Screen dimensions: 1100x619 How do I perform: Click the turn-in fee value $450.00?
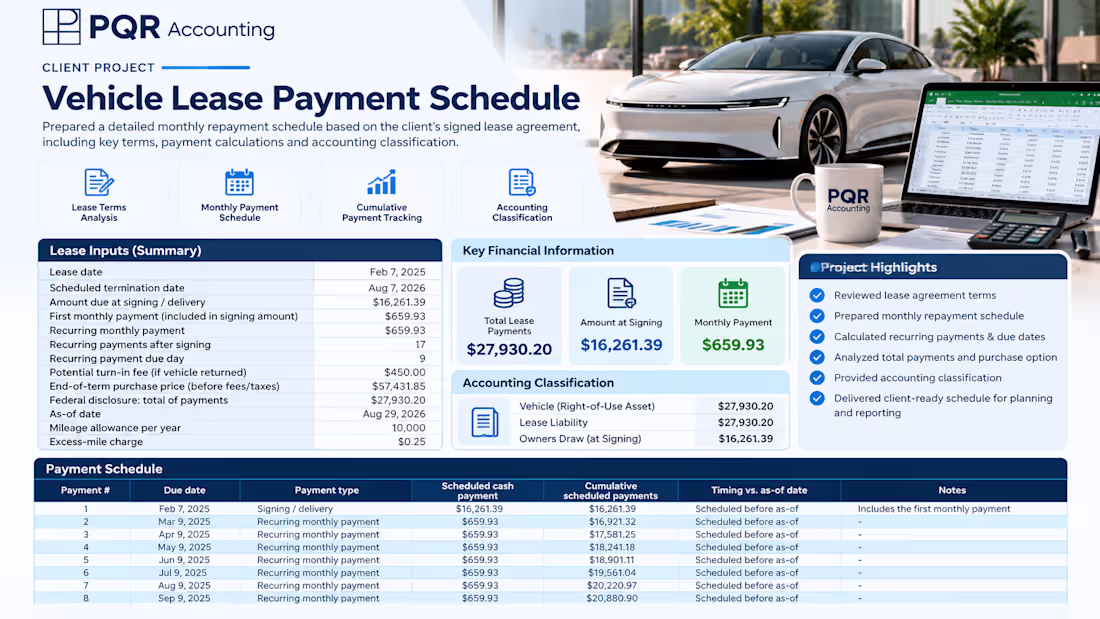[405, 373]
